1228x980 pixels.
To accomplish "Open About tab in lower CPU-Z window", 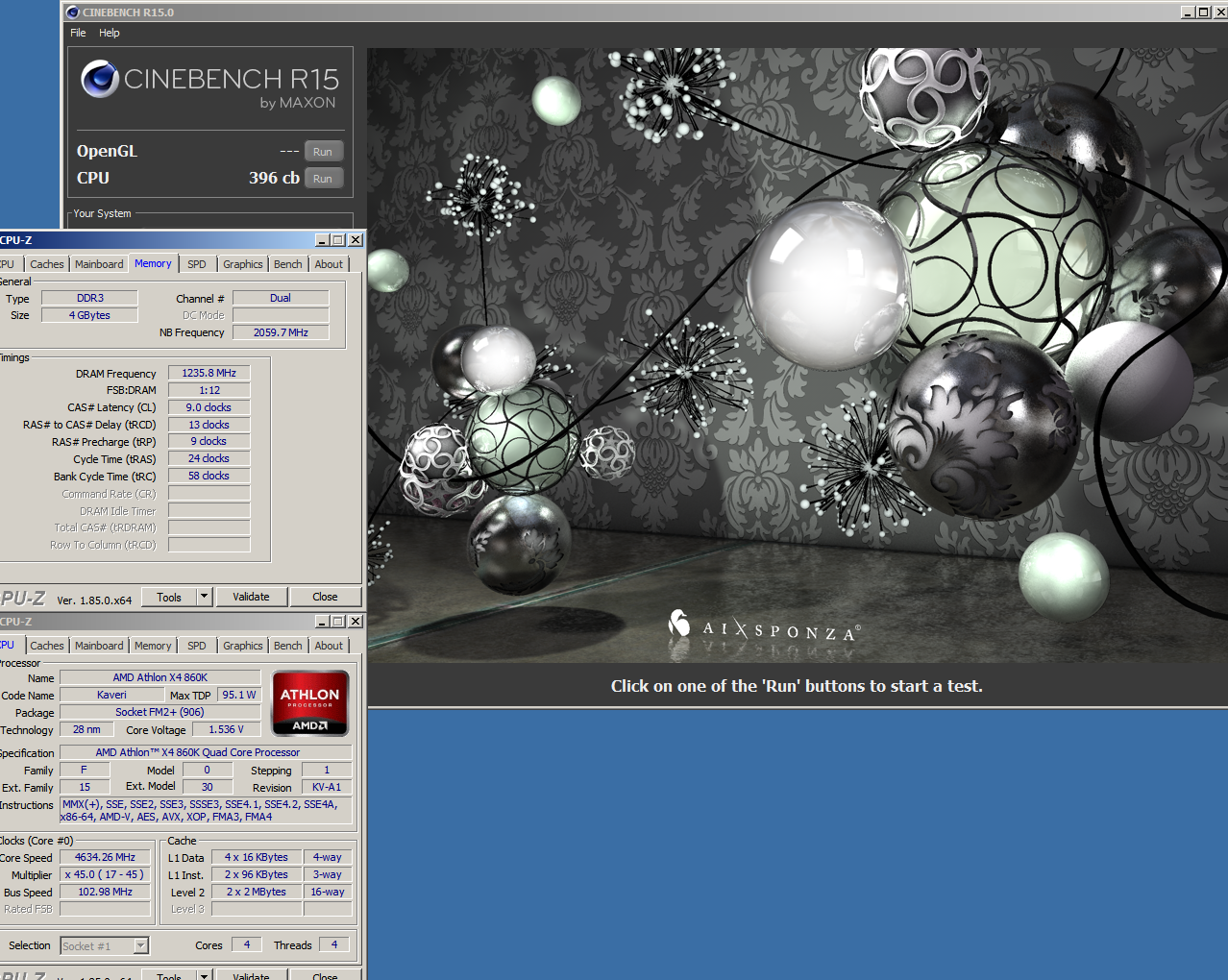I will [x=329, y=646].
